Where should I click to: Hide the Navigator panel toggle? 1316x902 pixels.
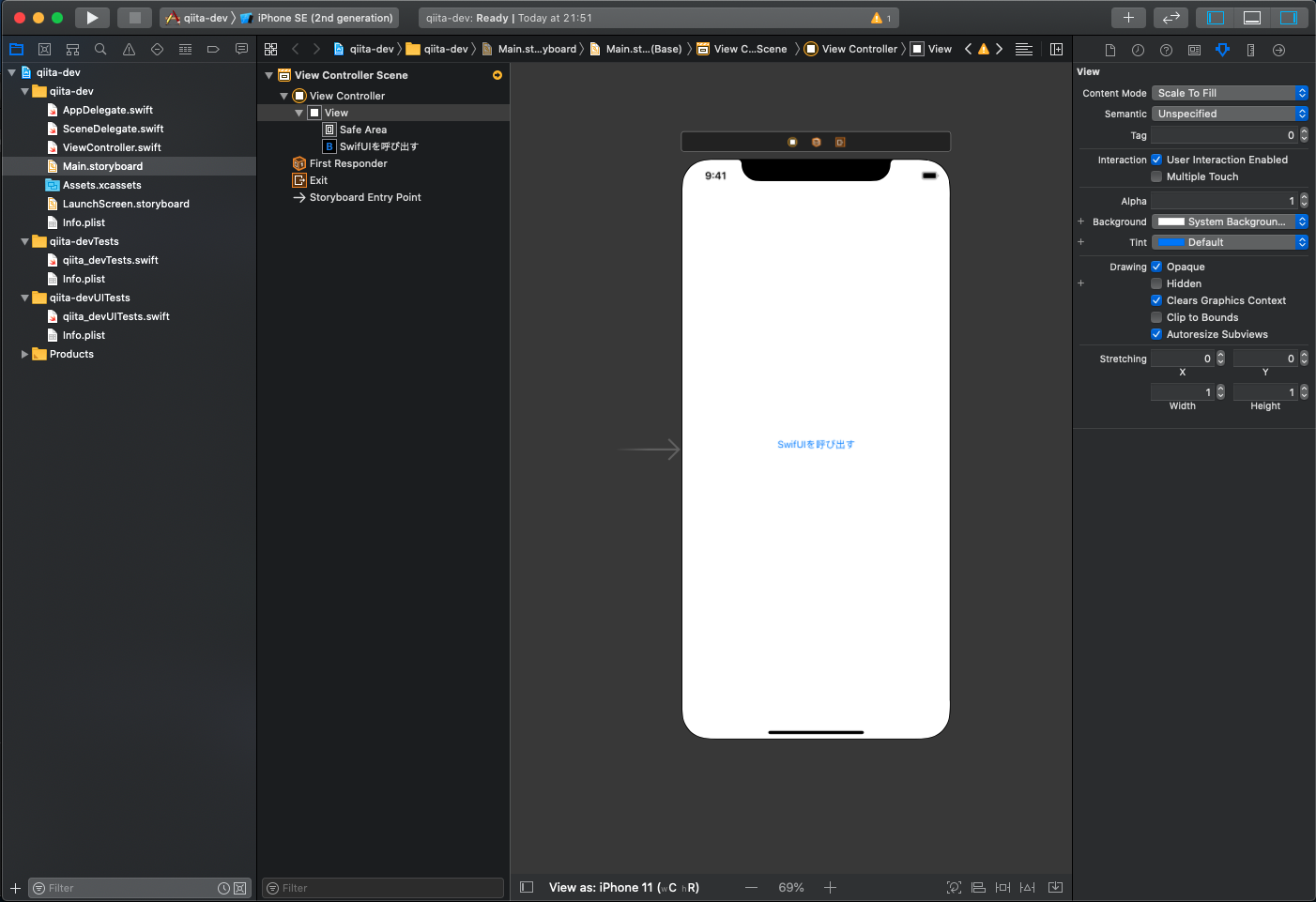point(1216,18)
